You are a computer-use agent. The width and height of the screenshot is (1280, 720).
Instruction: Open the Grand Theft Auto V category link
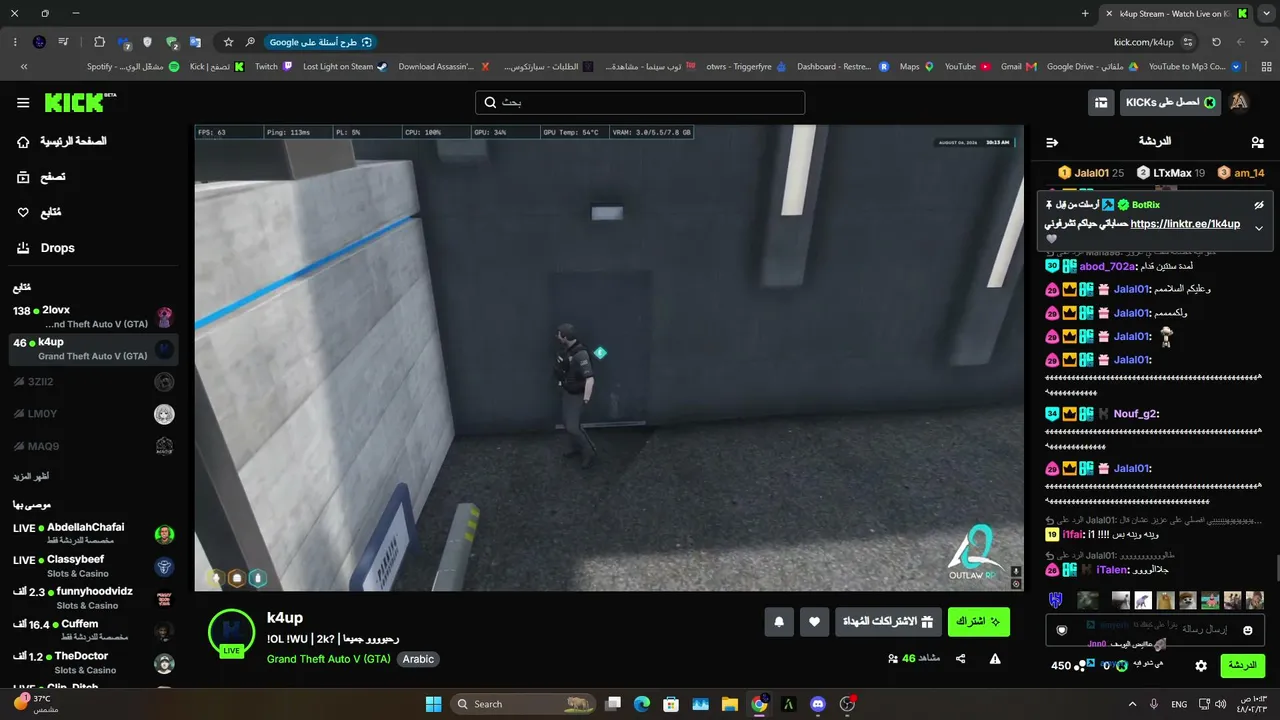coord(329,660)
